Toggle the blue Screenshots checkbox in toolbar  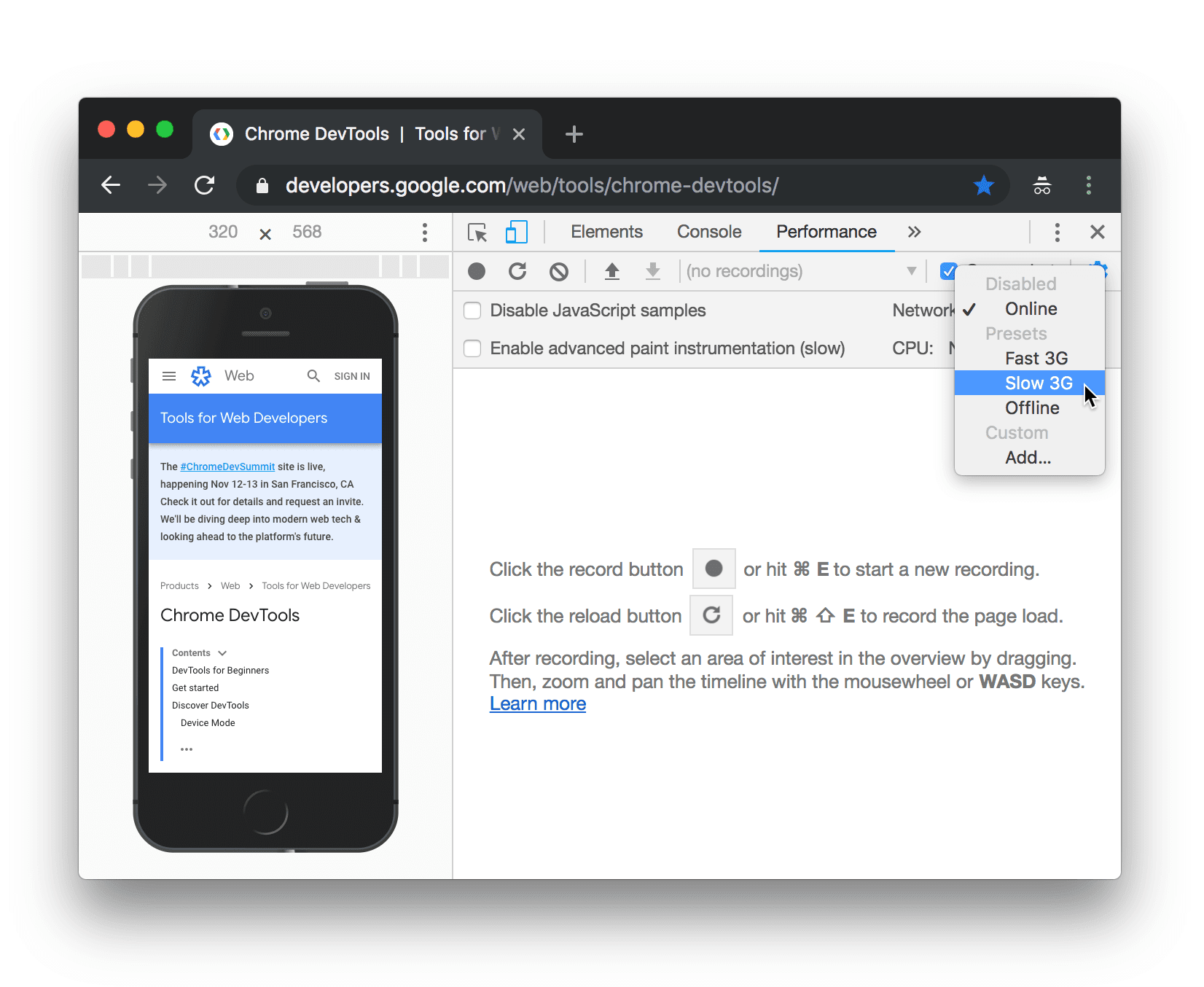click(947, 272)
